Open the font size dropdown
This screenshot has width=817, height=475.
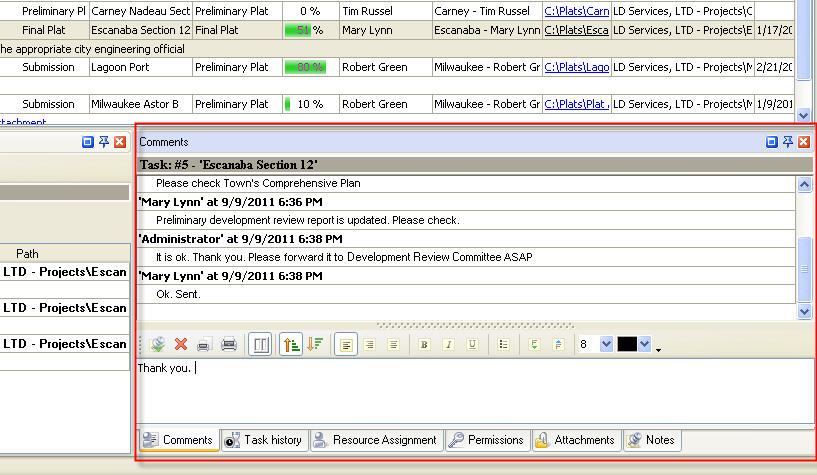click(606, 344)
